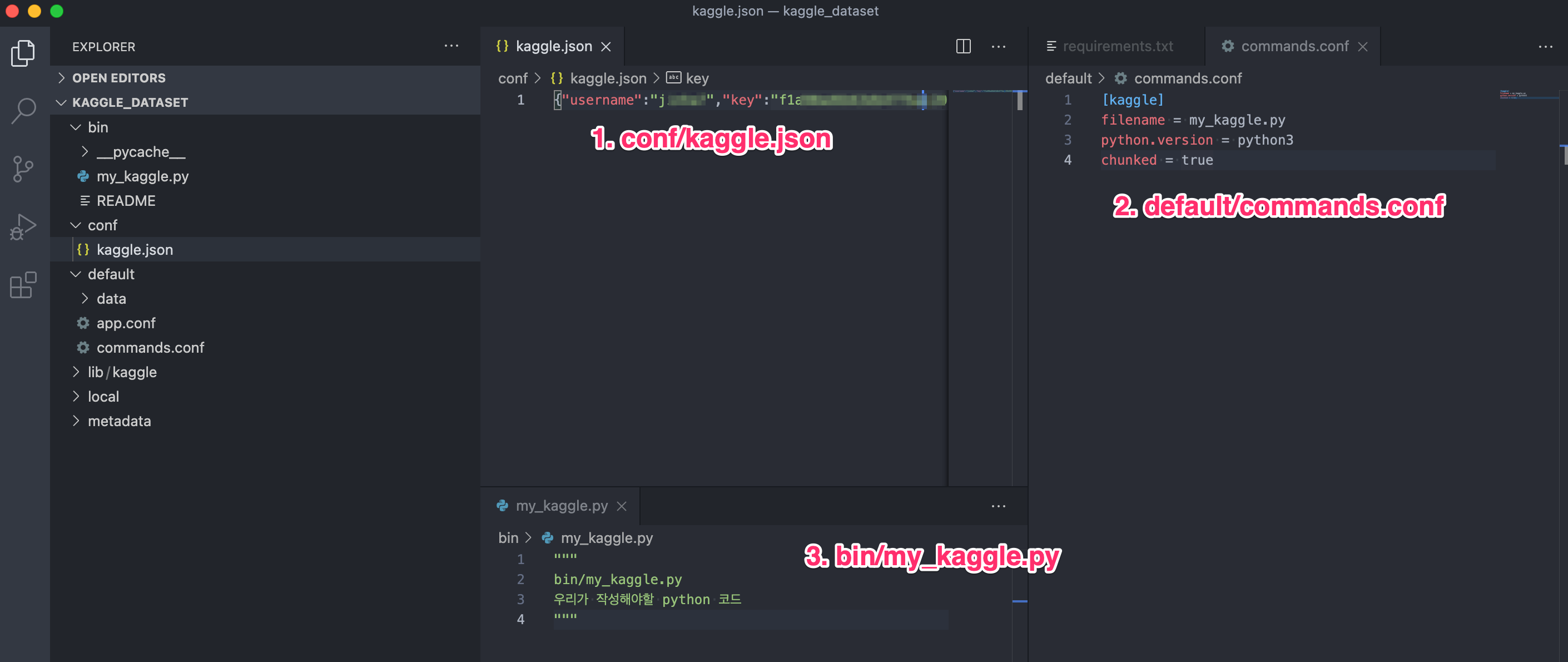This screenshot has height=662, width=1568.
Task: Place cursor on the [kaggle] line
Action: click(1132, 100)
